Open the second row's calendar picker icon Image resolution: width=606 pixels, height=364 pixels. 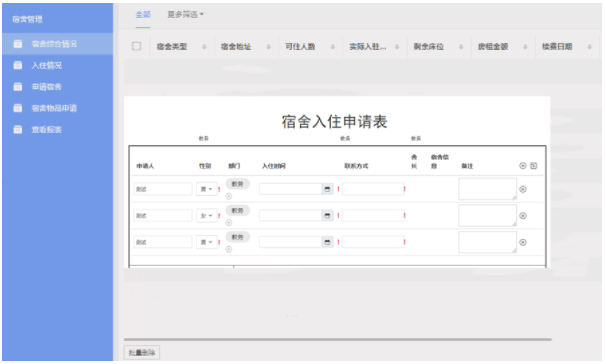click(x=327, y=216)
